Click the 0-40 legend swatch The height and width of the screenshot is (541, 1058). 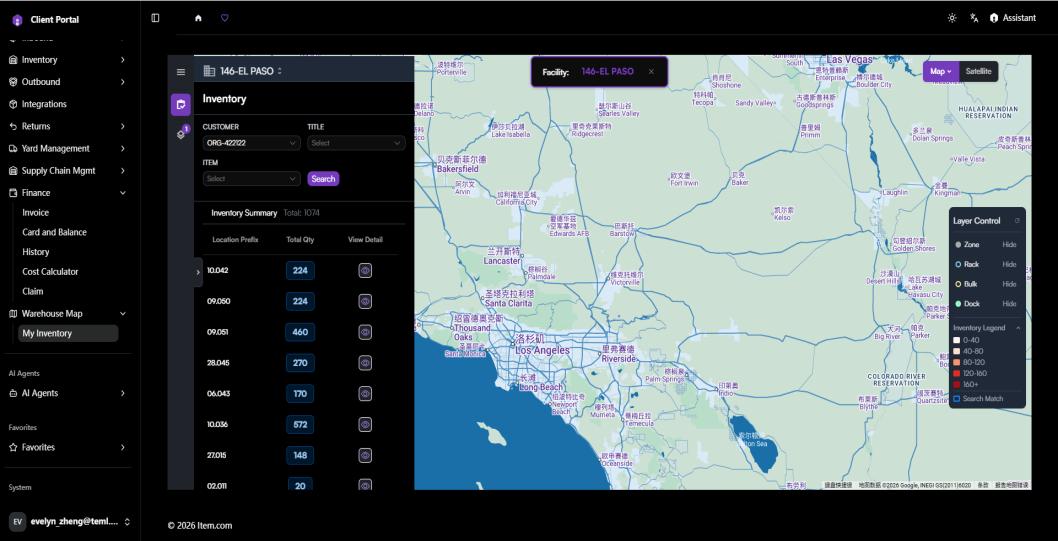click(x=956, y=340)
